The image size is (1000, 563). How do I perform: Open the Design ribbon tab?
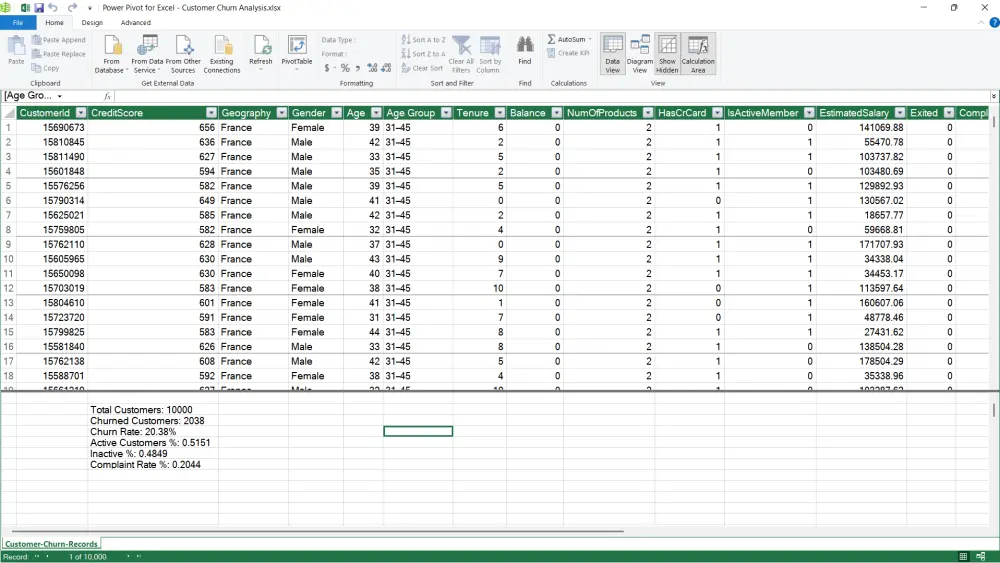[92, 22]
